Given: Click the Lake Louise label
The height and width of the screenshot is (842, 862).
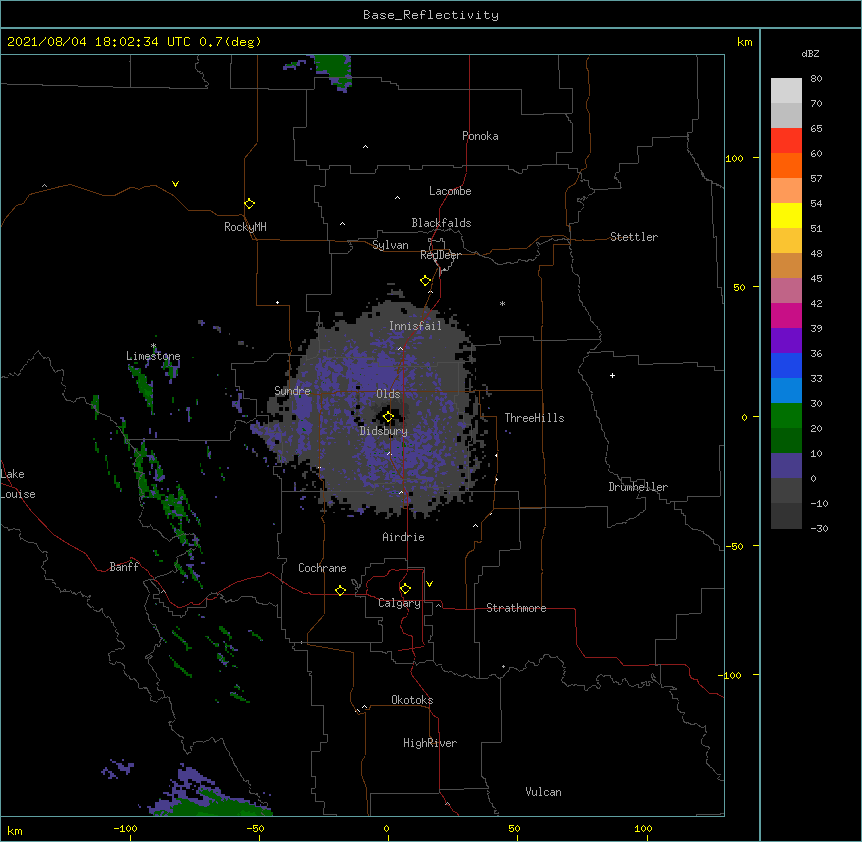Looking at the screenshot, I should (18, 484).
